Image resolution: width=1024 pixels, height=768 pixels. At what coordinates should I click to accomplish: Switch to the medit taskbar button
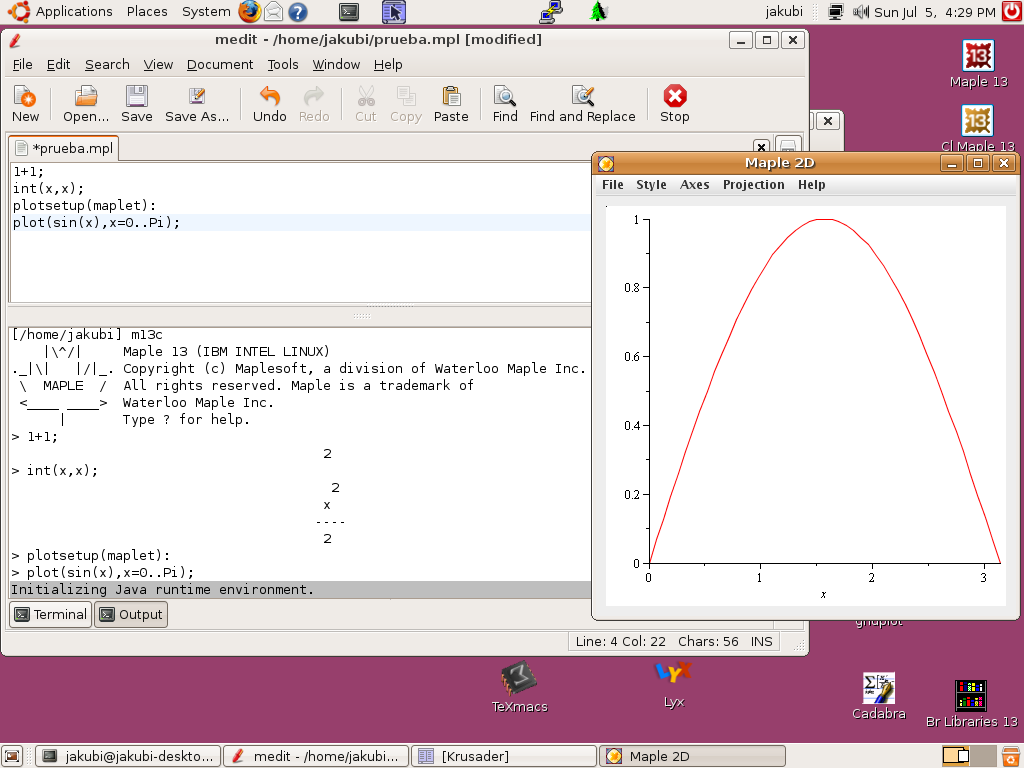pos(316,756)
